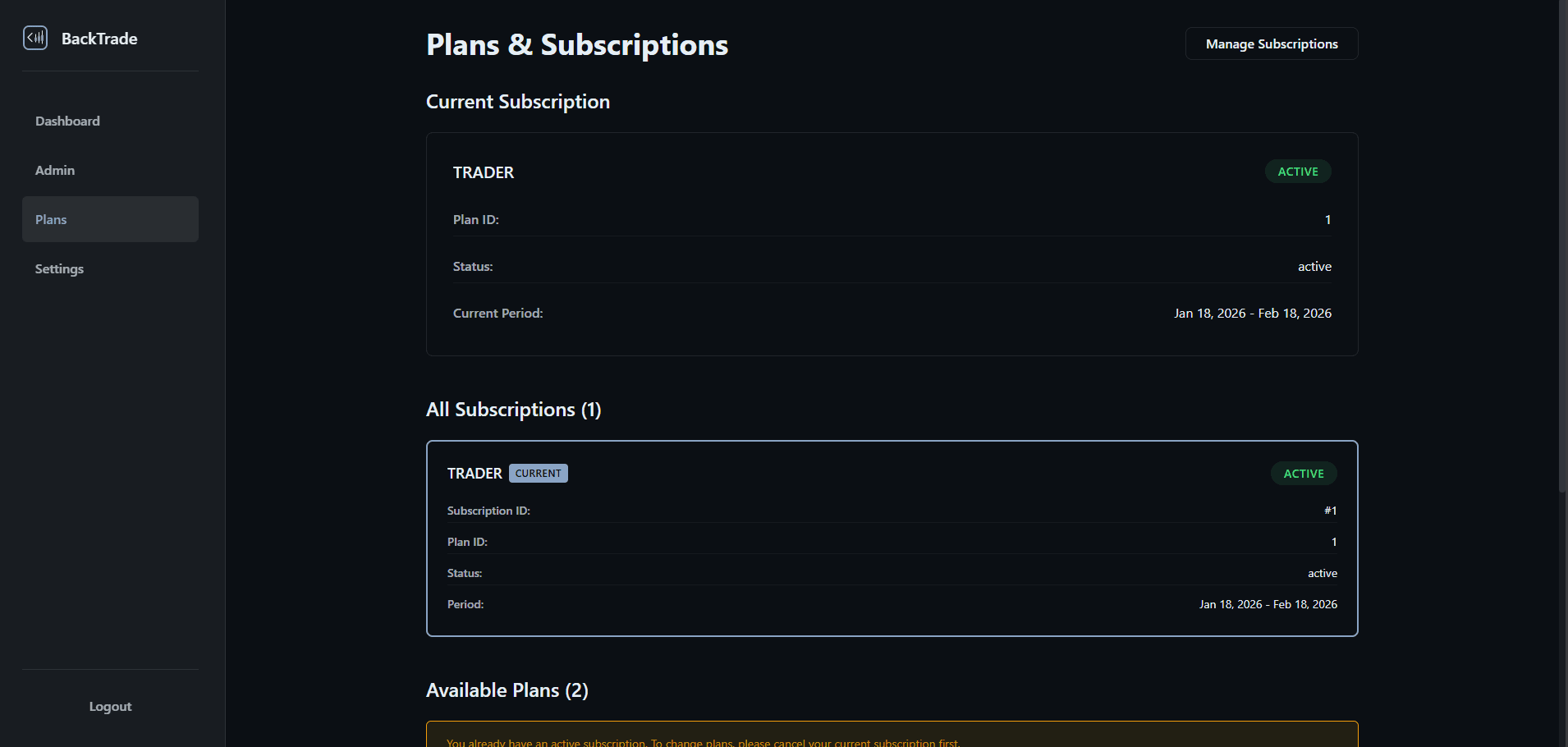This screenshot has width=1568, height=747.
Task: Click the Current Period date range
Action: pyautogui.click(x=1252, y=314)
